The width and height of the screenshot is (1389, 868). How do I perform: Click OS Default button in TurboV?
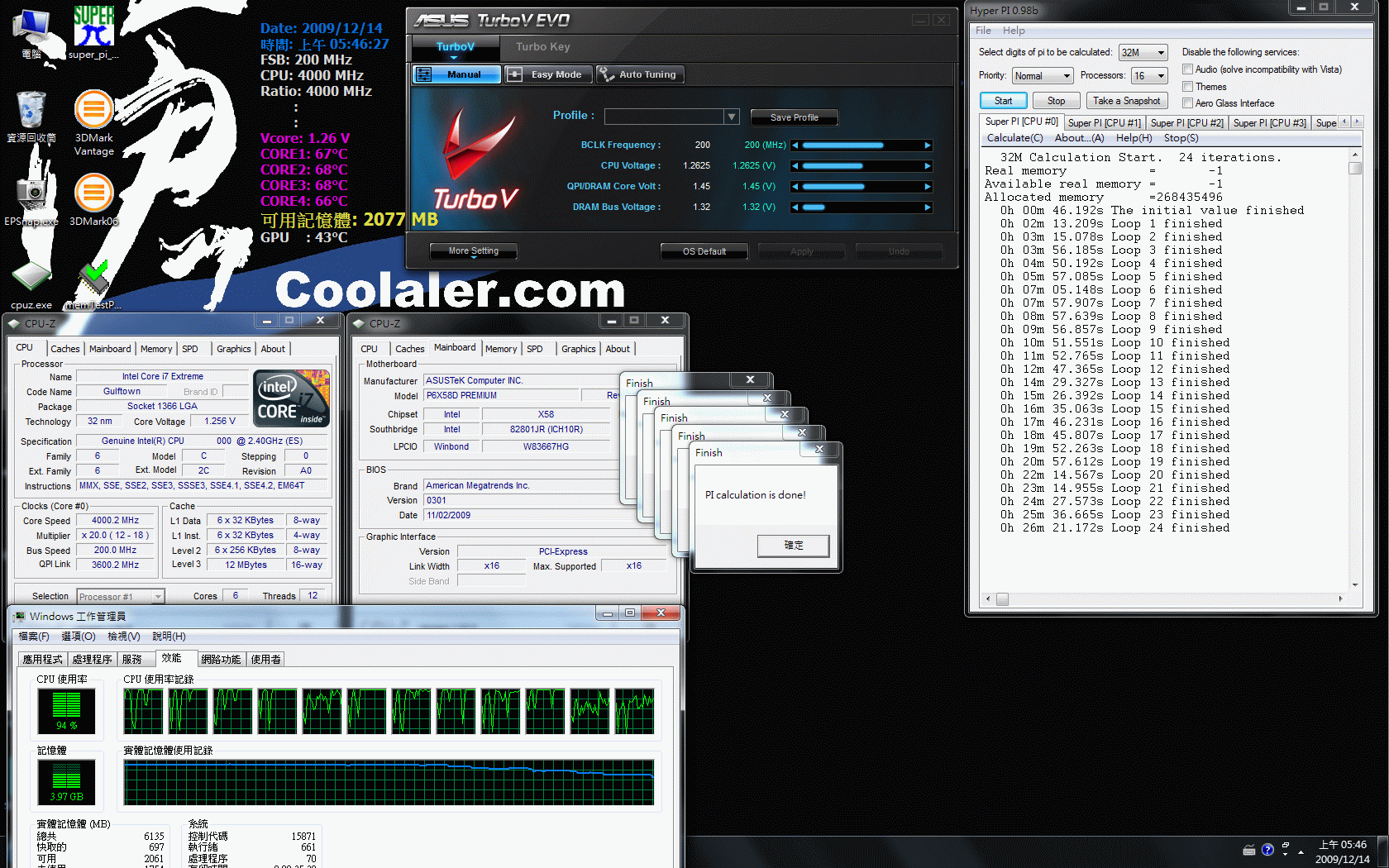[x=704, y=251]
